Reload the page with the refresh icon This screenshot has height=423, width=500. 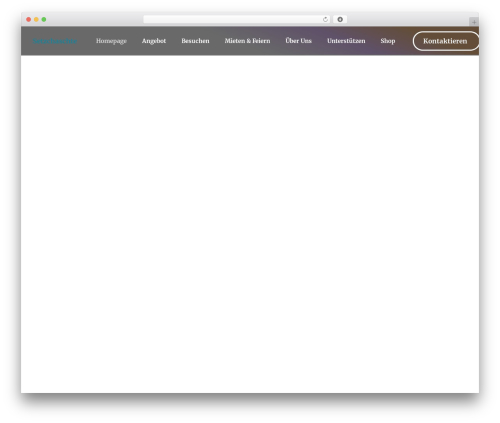325,19
